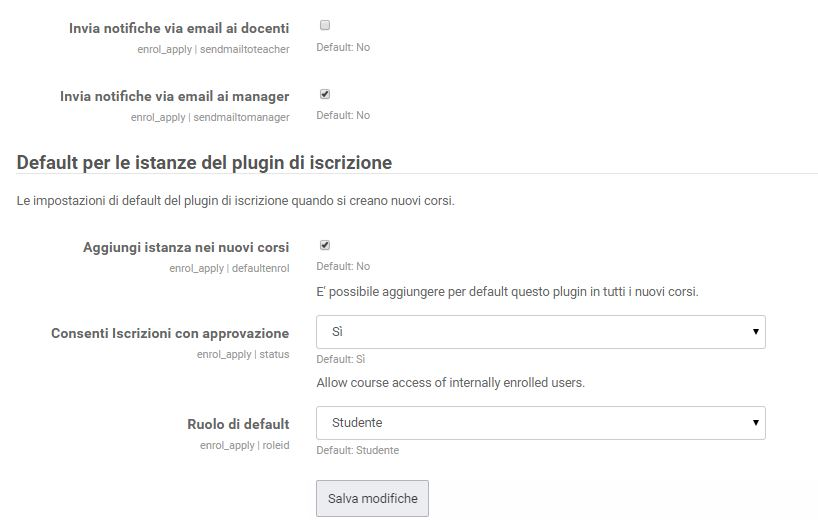This screenshot has width=818, height=528.
Task: Open the Consenti Iscrizioni con approvazione dropdown
Action: pyautogui.click(x=540, y=332)
